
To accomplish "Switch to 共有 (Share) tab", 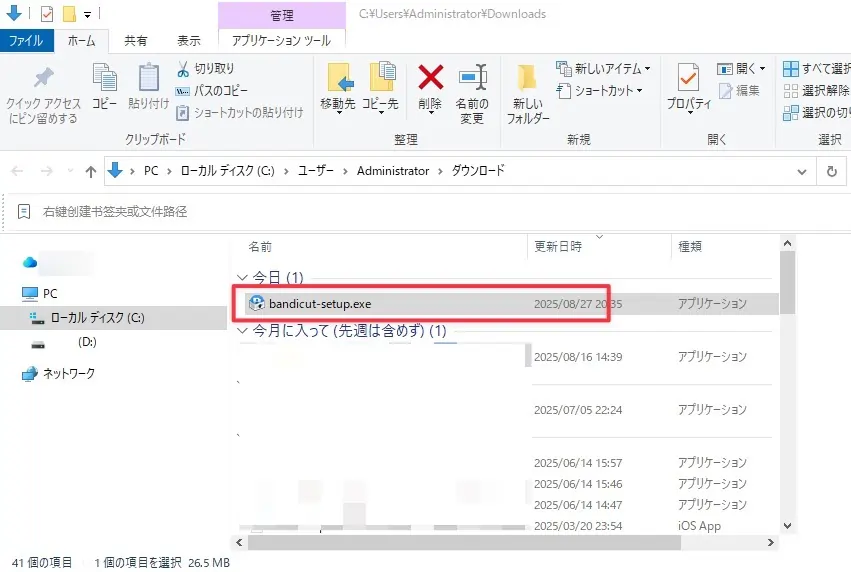I will [136, 41].
